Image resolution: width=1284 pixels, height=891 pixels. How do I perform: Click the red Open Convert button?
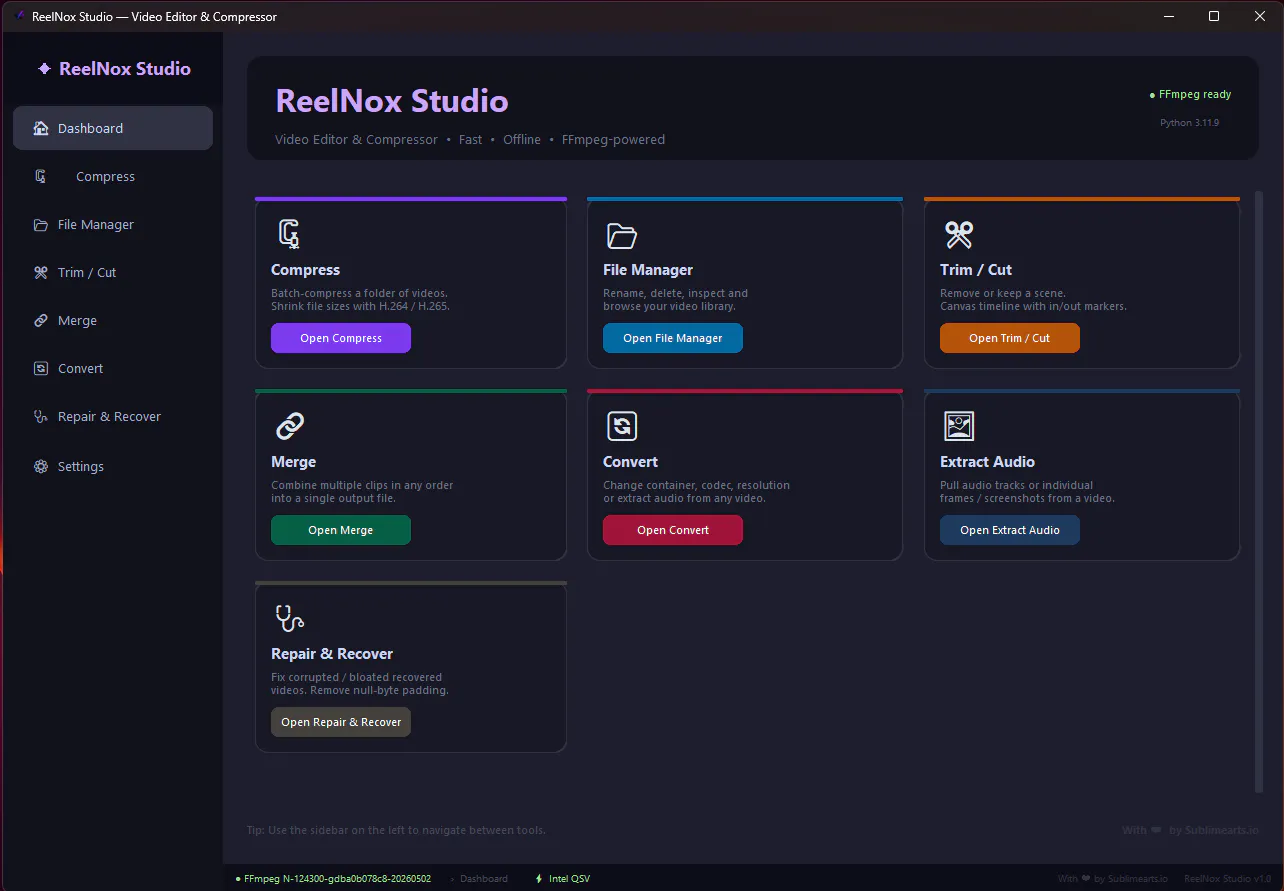(673, 530)
